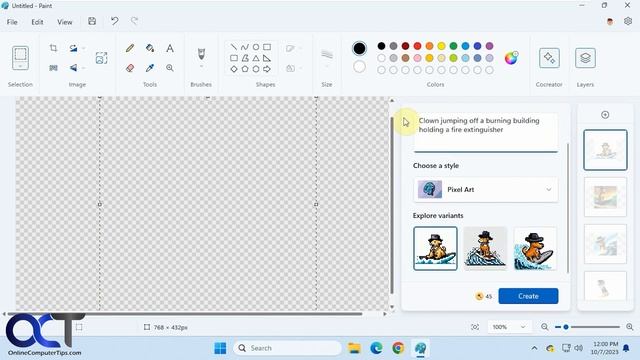This screenshot has width=640, height=360.
Task: Pick the purple color swatch
Action: pyautogui.click(x=489, y=46)
